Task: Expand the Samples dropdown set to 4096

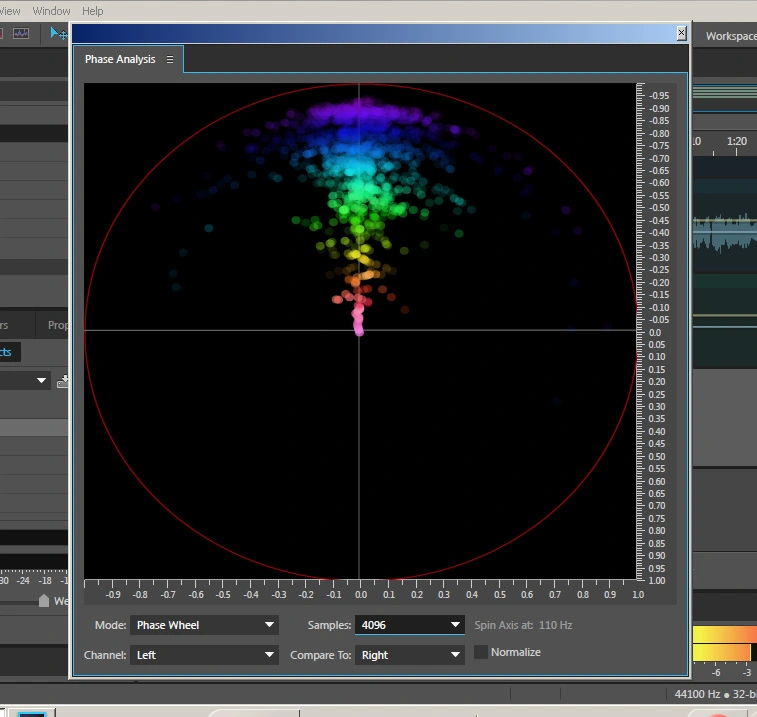Action: (410, 625)
